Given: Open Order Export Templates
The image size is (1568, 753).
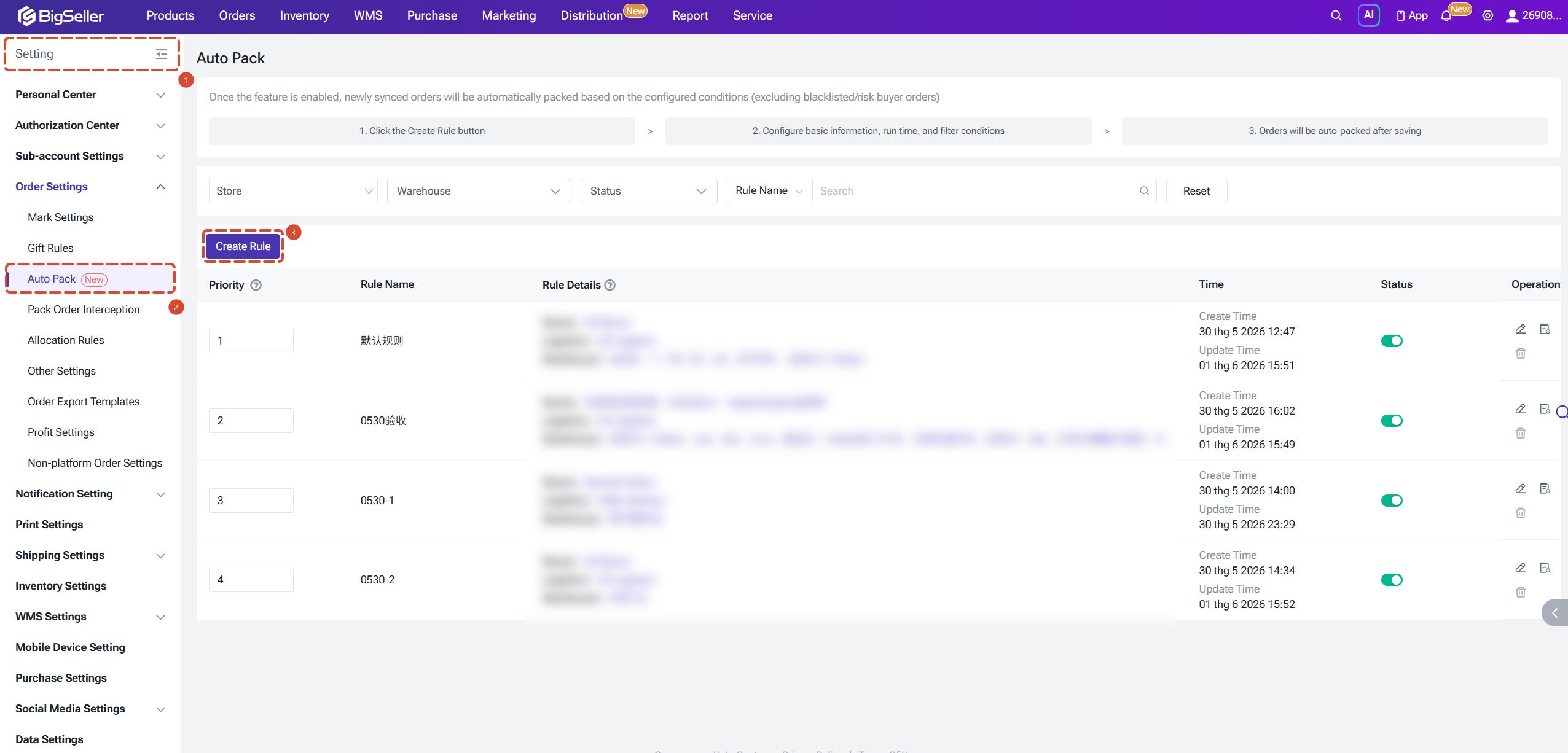Looking at the screenshot, I should point(84,402).
